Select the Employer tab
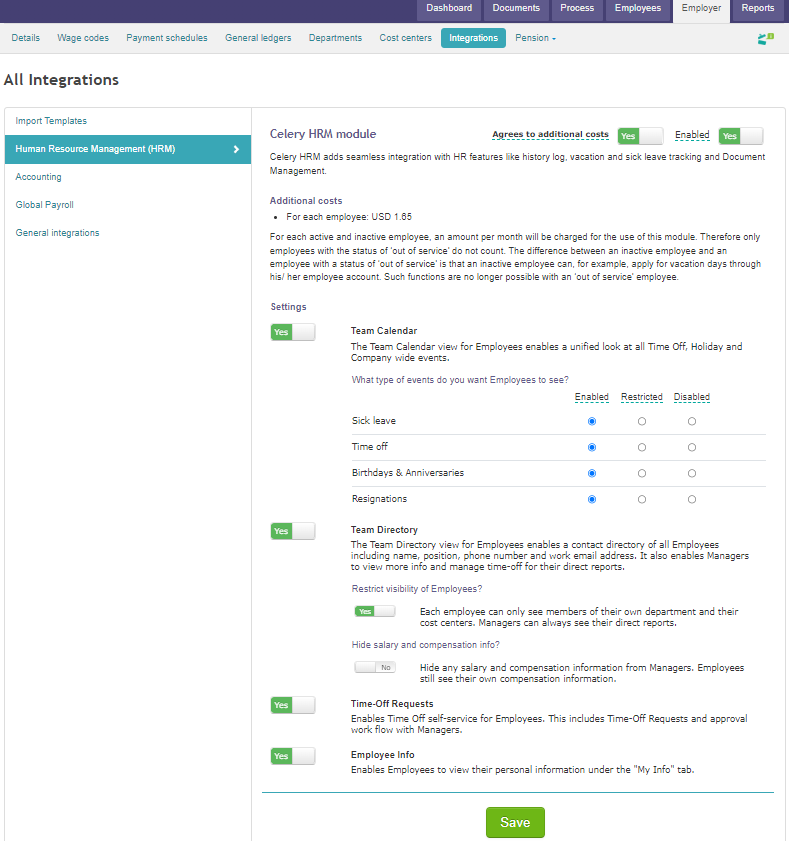Viewport: 789px width, 841px height. [x=701, y=9]
